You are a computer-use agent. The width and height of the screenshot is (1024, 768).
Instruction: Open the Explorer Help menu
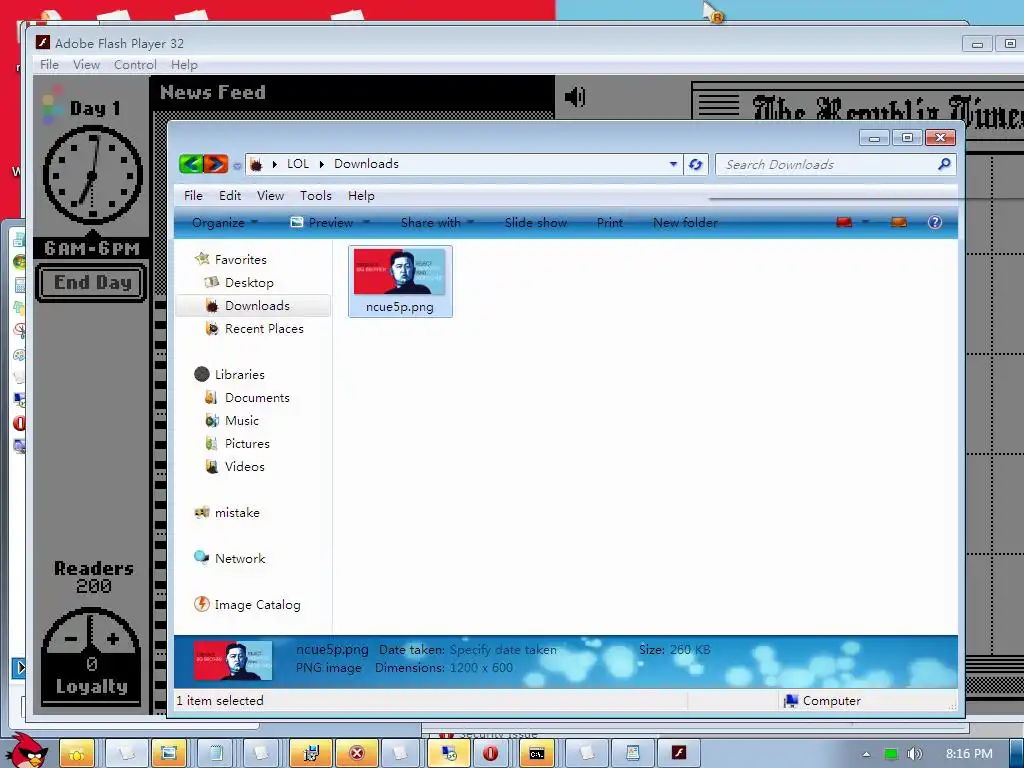click(361, 196)
